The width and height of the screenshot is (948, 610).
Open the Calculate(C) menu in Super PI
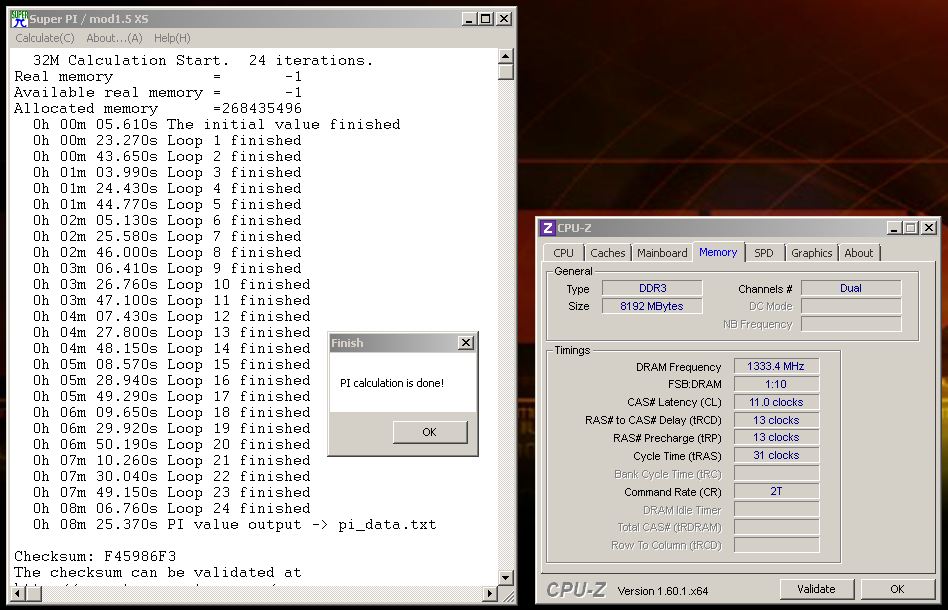pos(45,38)
